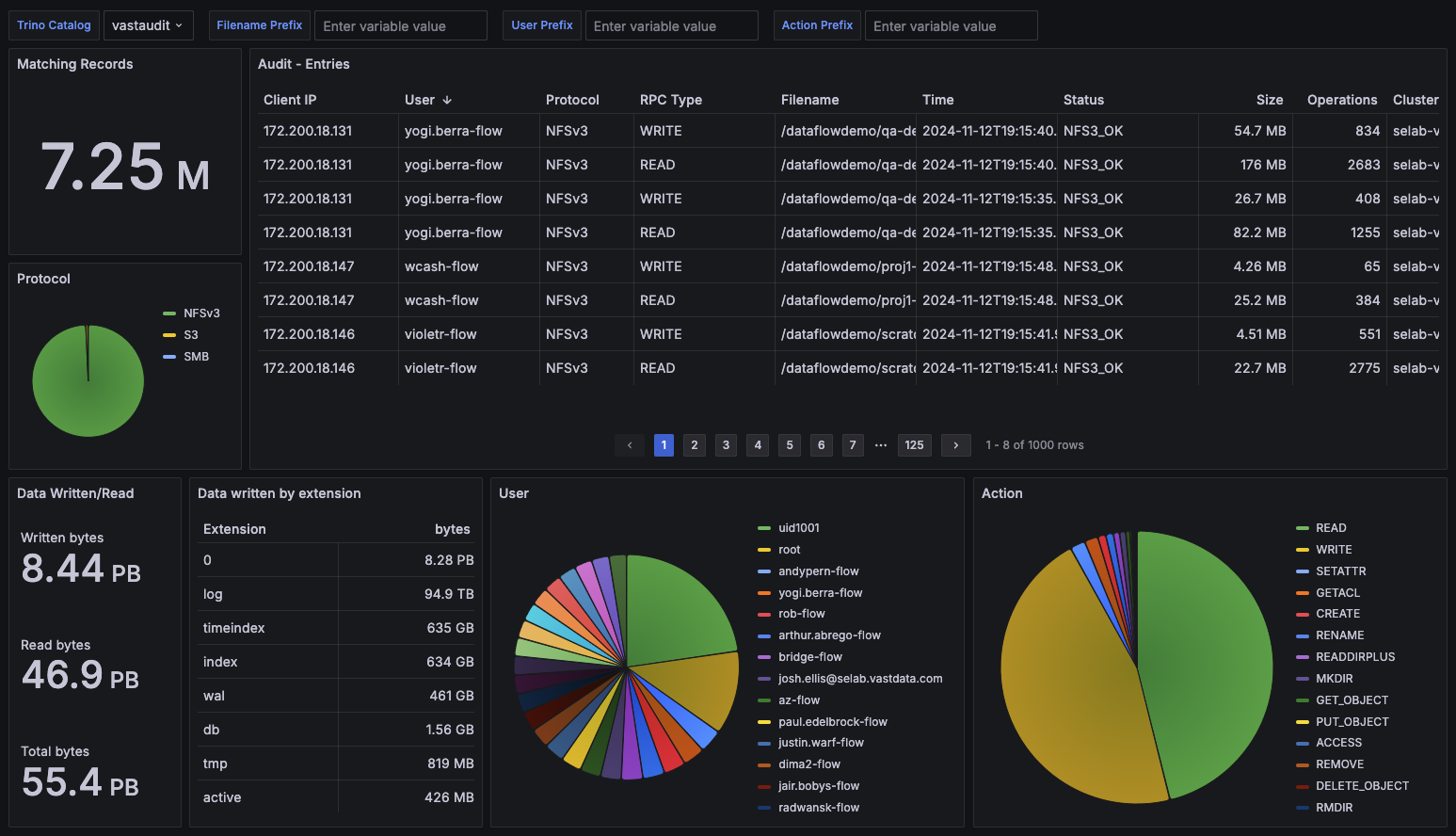This screenshot has height=836, width=1456.
Task: Click the previous page arrow in pagination
Action: [x=630, y=445]
